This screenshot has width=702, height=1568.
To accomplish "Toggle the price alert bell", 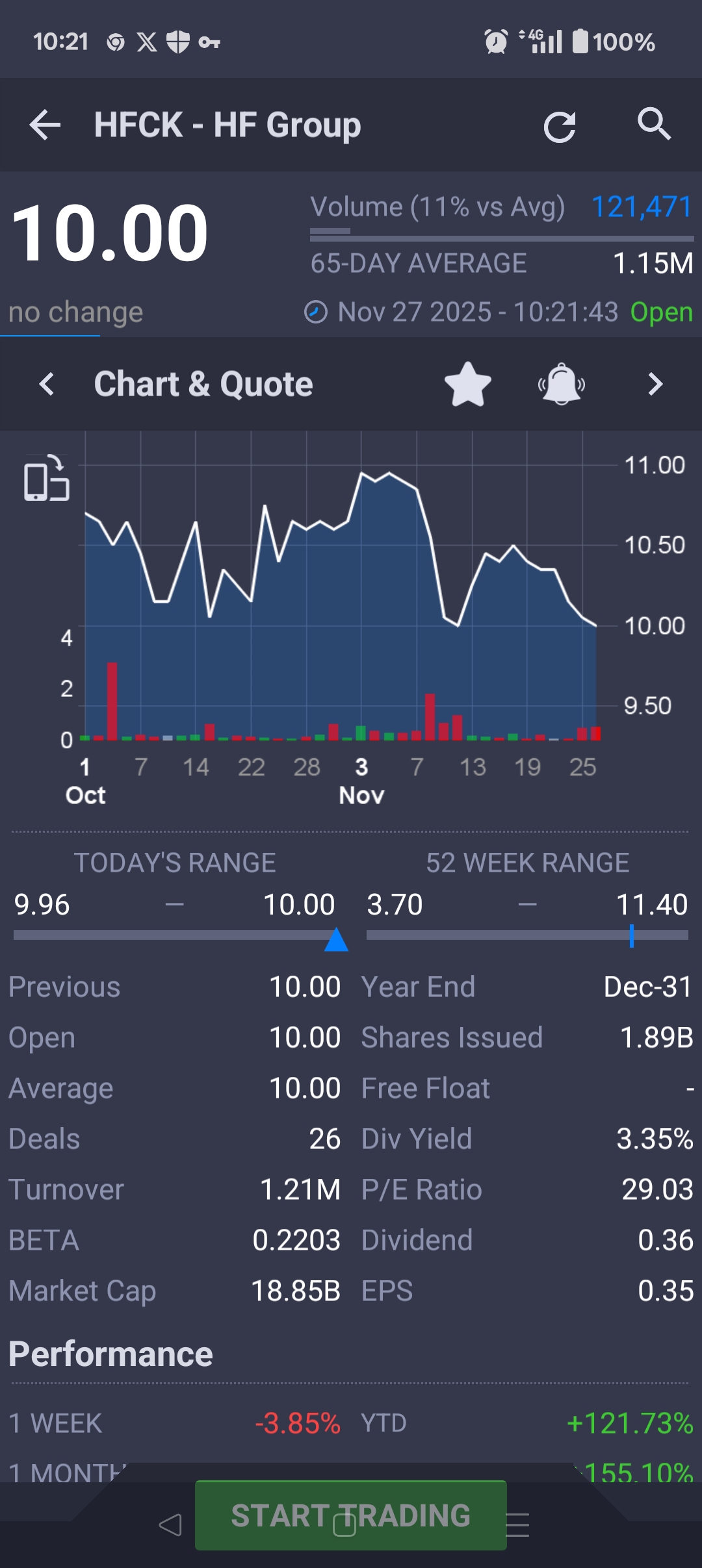I will [x=562, y=385].
